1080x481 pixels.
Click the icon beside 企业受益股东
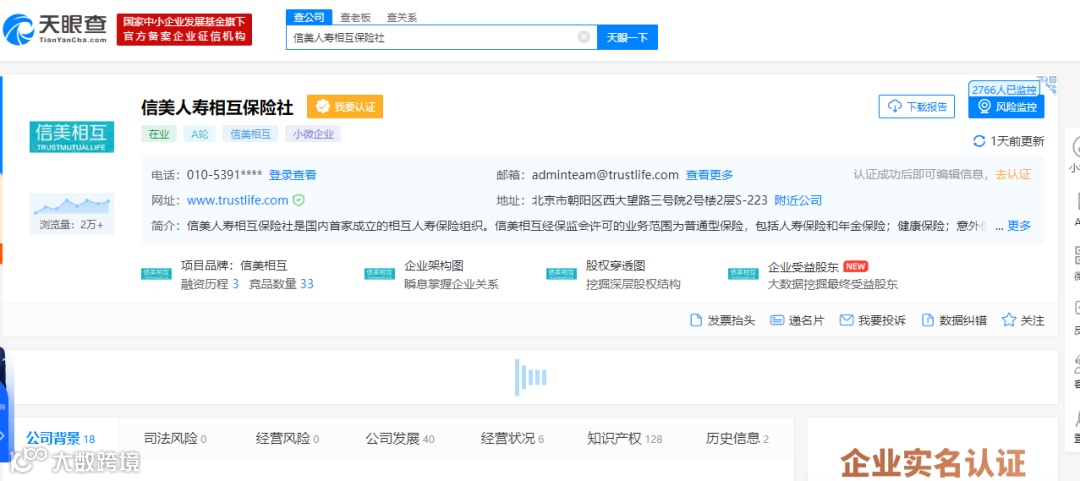[743, 274]
